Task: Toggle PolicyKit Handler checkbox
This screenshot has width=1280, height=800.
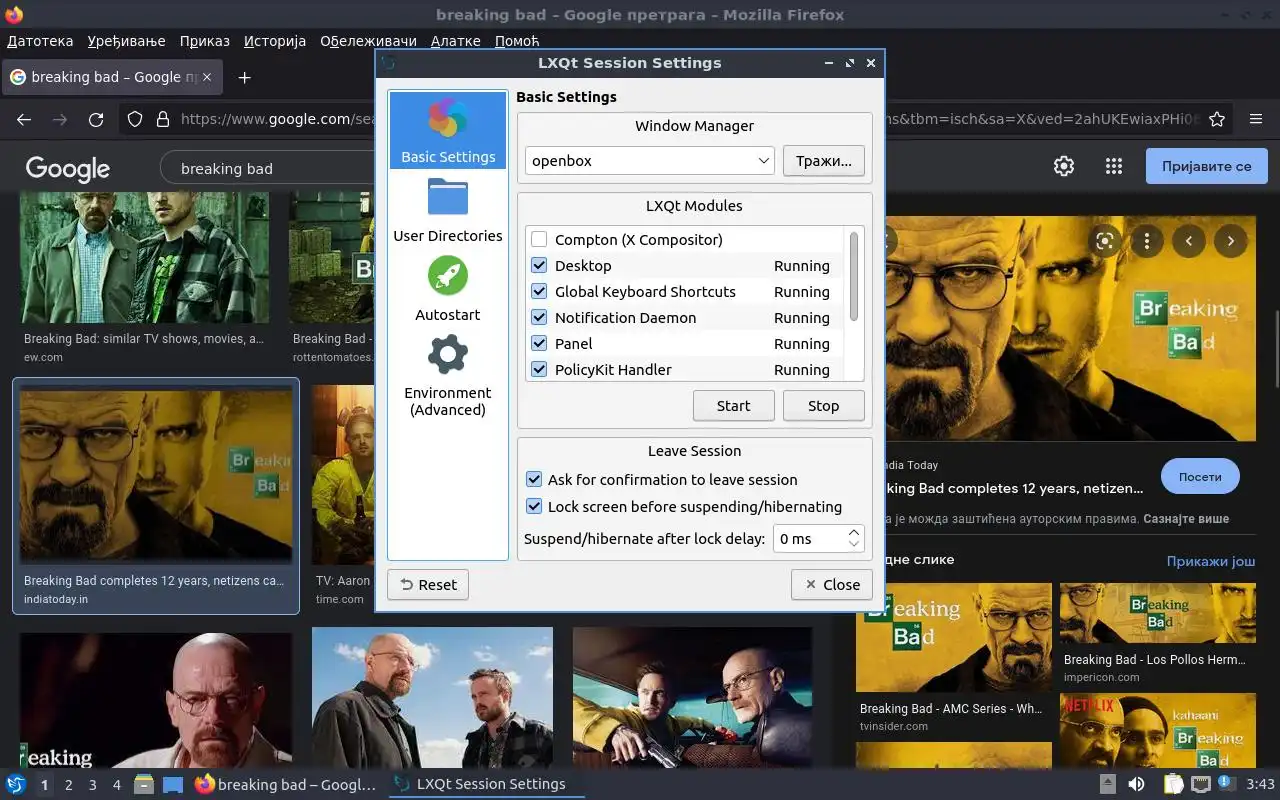Action: tap(539, 369)
